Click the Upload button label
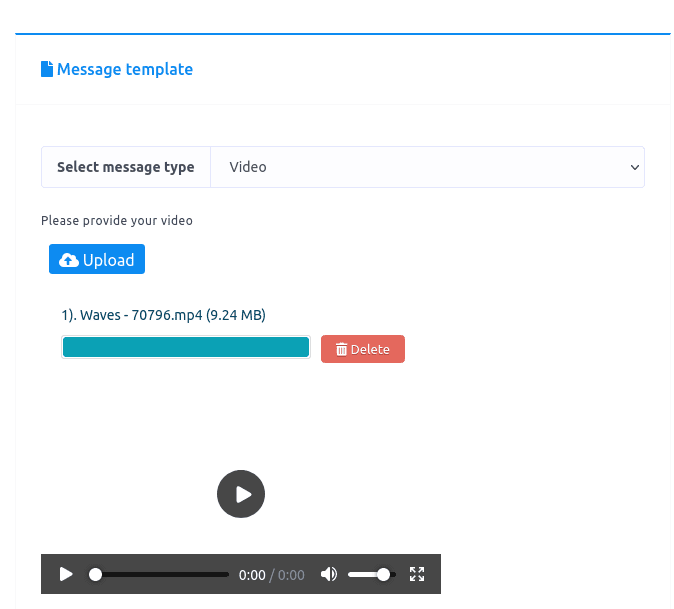 108,260
